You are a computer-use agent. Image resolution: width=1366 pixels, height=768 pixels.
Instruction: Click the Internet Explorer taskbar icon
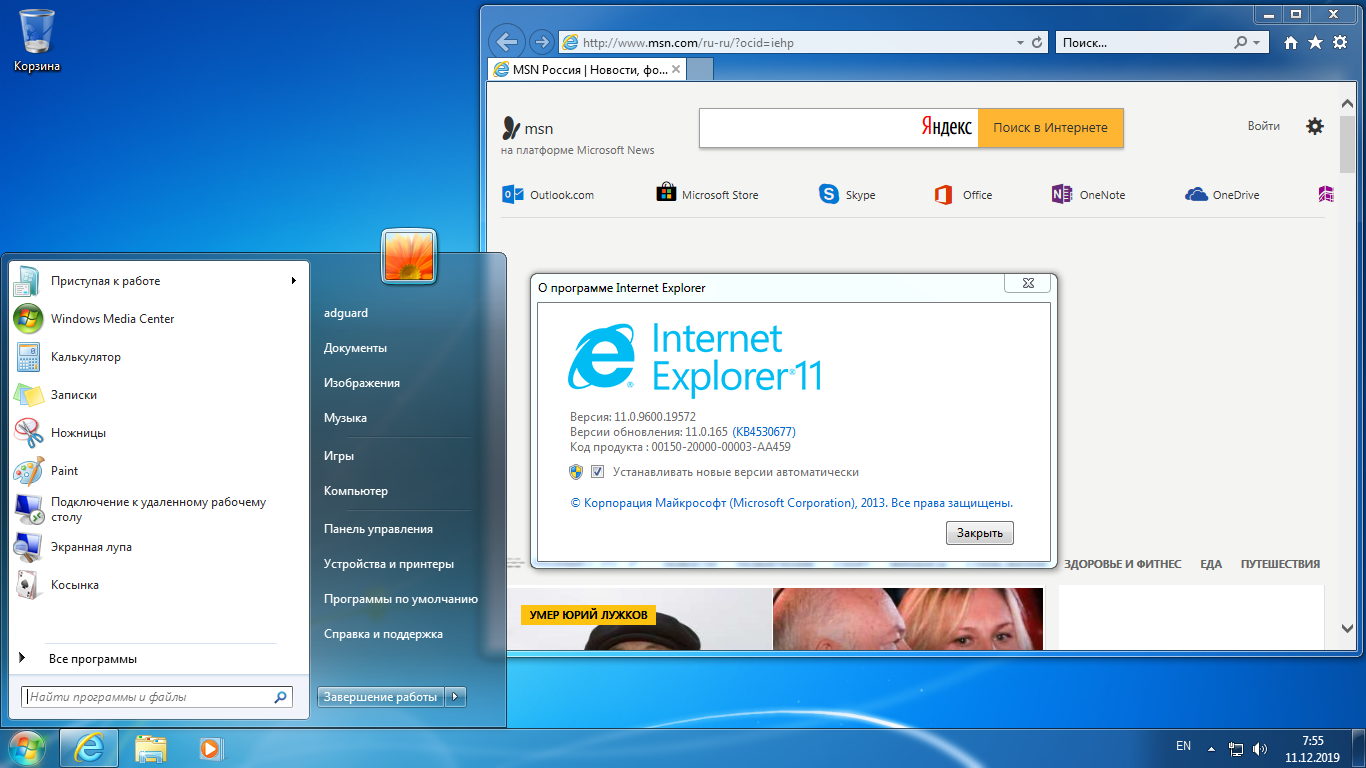click(89, 748)
